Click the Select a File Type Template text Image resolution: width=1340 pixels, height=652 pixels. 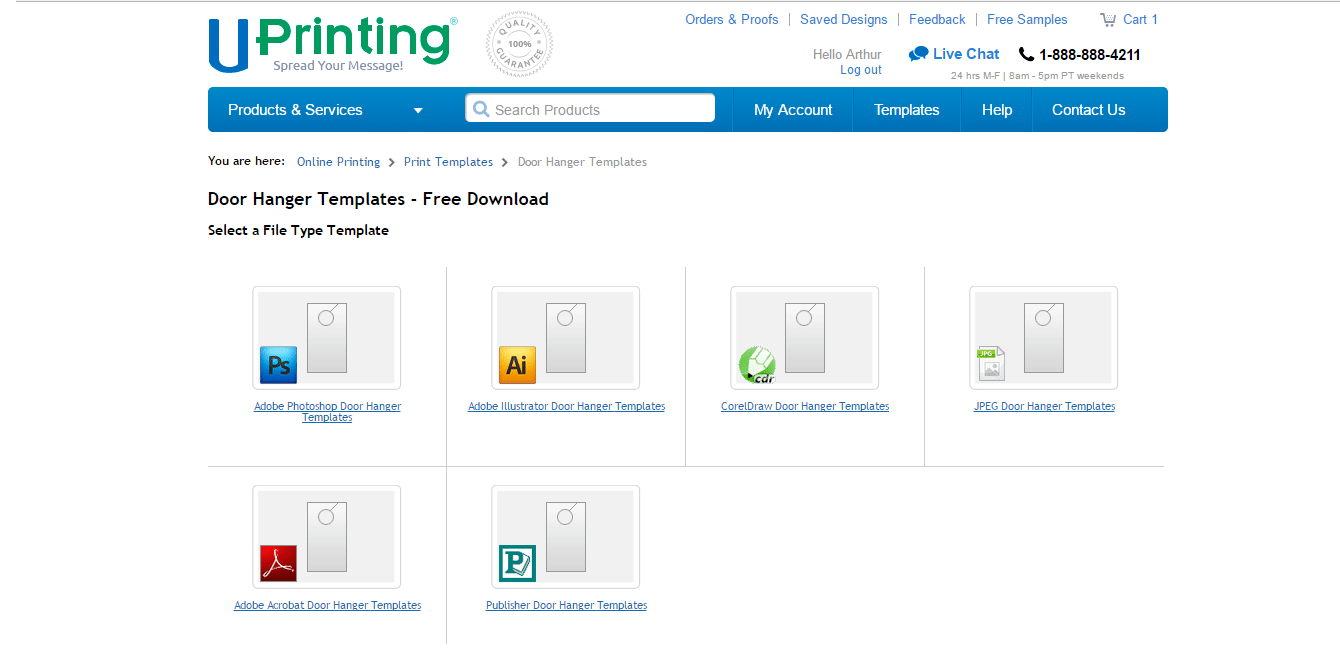(x=298, y=230)
